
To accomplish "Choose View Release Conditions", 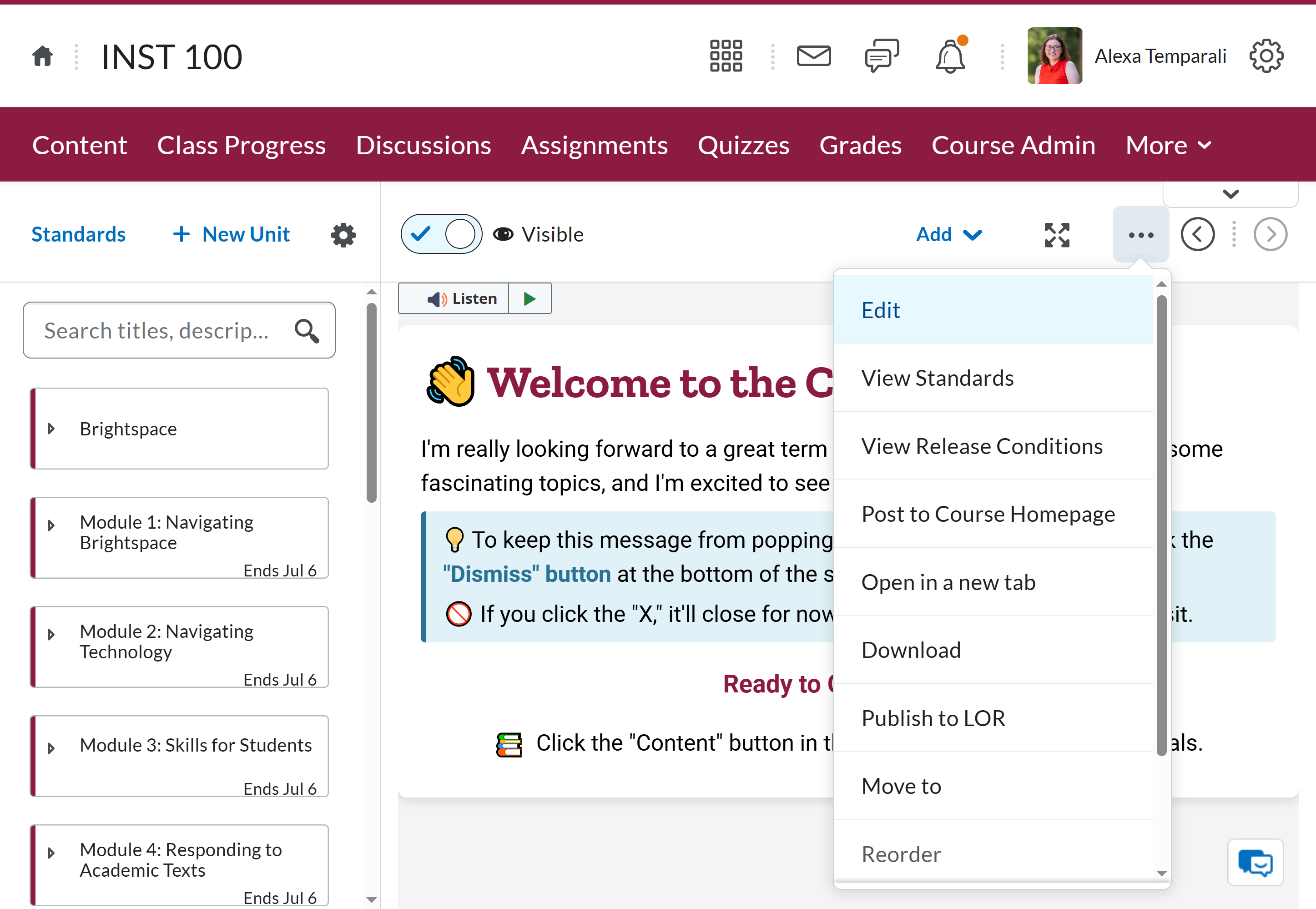I will tap(993, 446).
